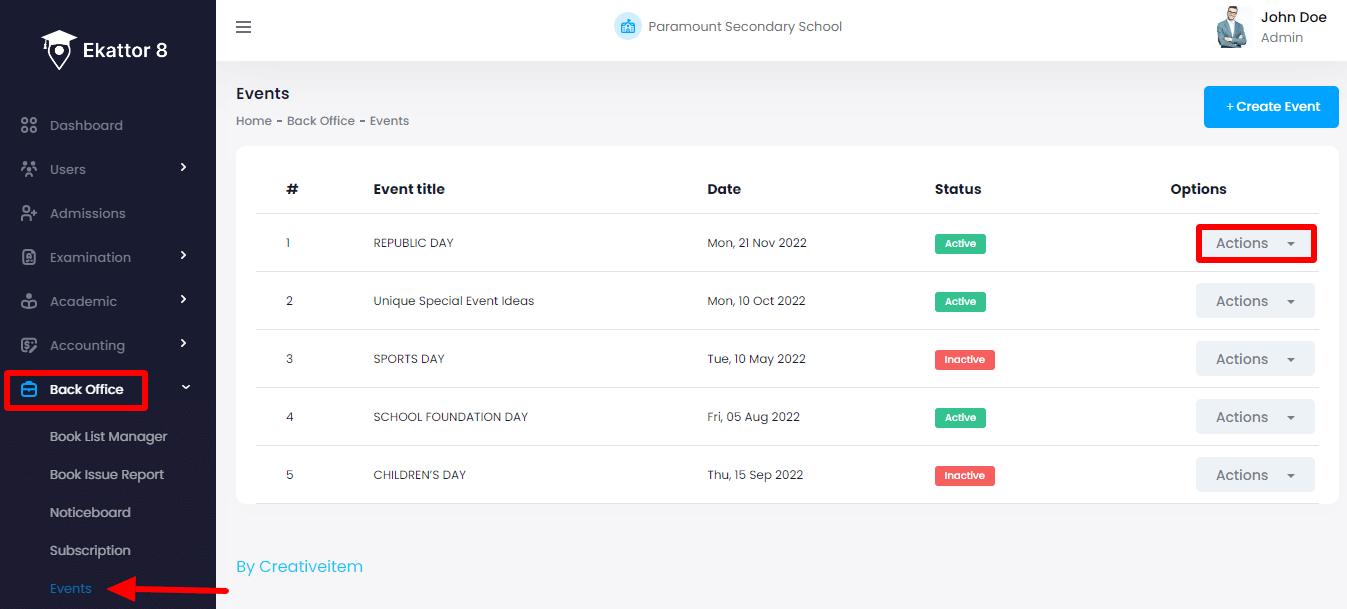This screenshot has width=1347, height=609.
Task: Open Book List Manager in sidebar
Action: coord(108,437)
